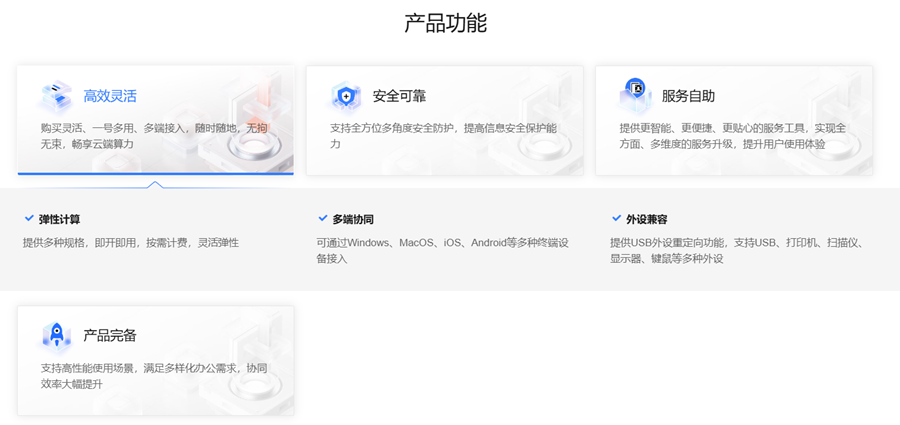Screen dimensions: 900x425
Task: Click the Windows、MacOS terminal description text
Action: point(443,250)
